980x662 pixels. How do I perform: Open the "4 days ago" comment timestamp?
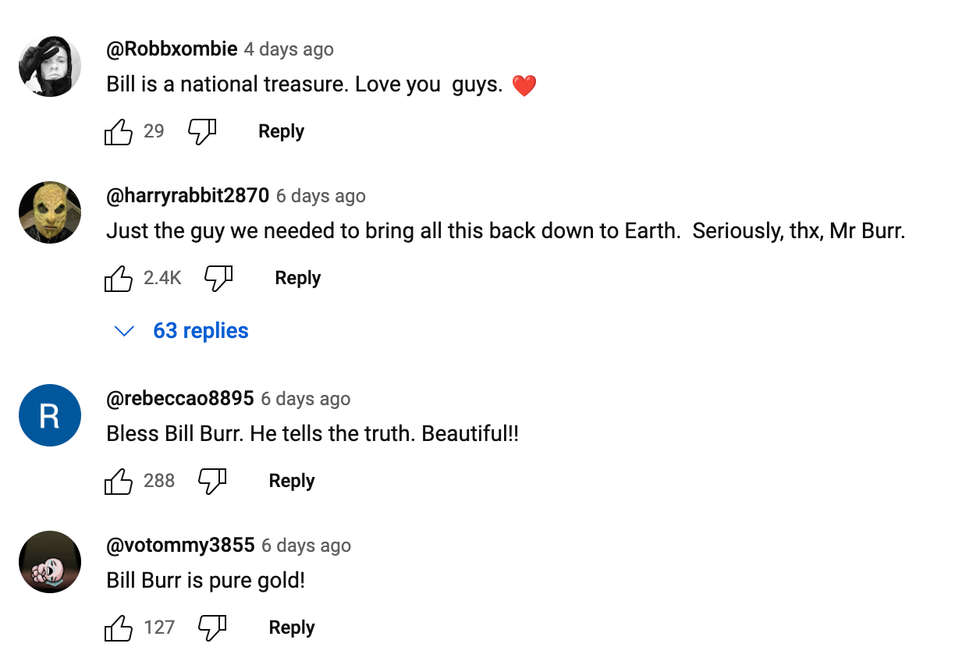(289, 50)
